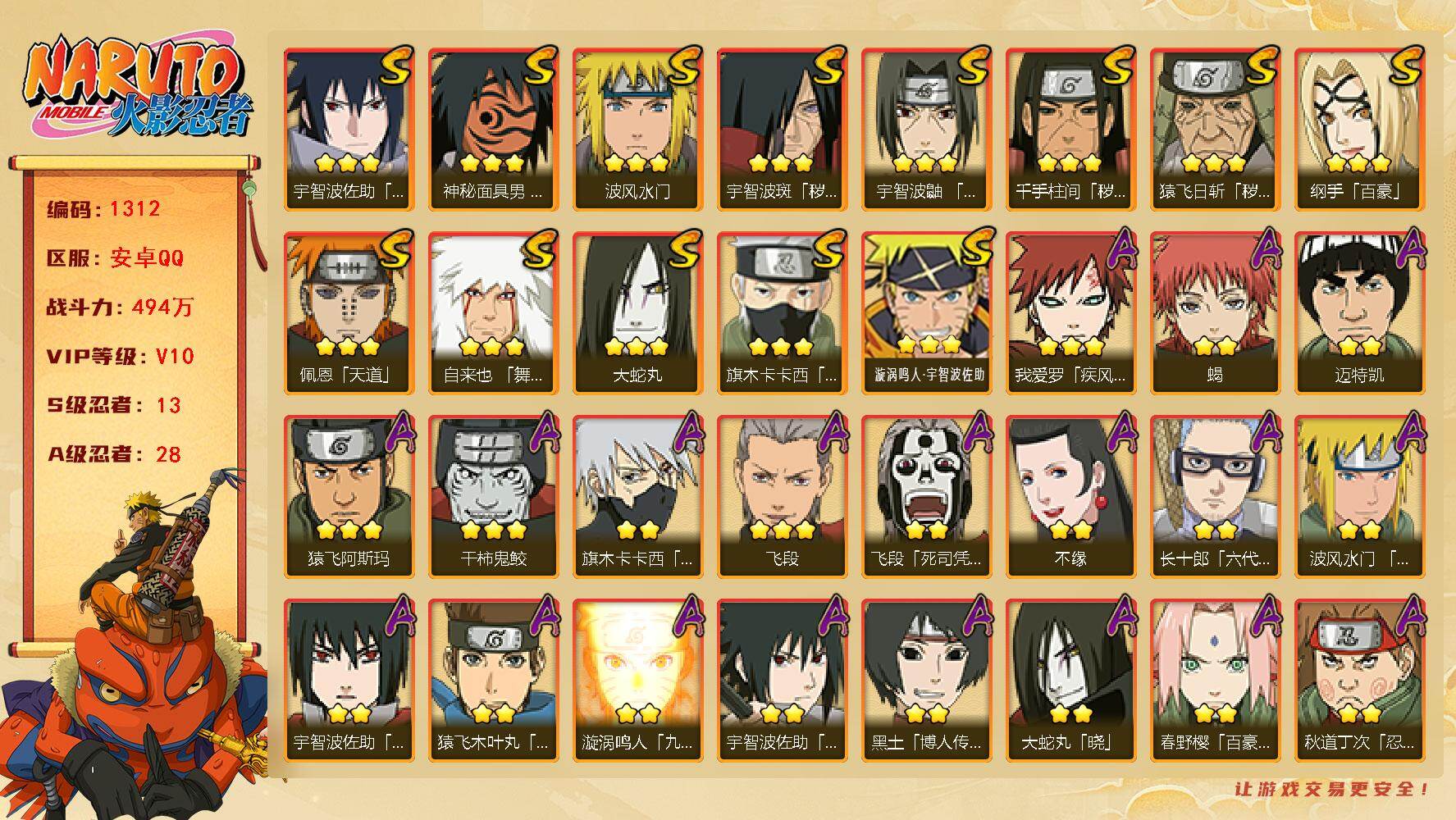This screenshot has width=1456, height=820.
Task: Open the 漩涡鸣人·宇智波佐助 card
Action: coord(925,312)
